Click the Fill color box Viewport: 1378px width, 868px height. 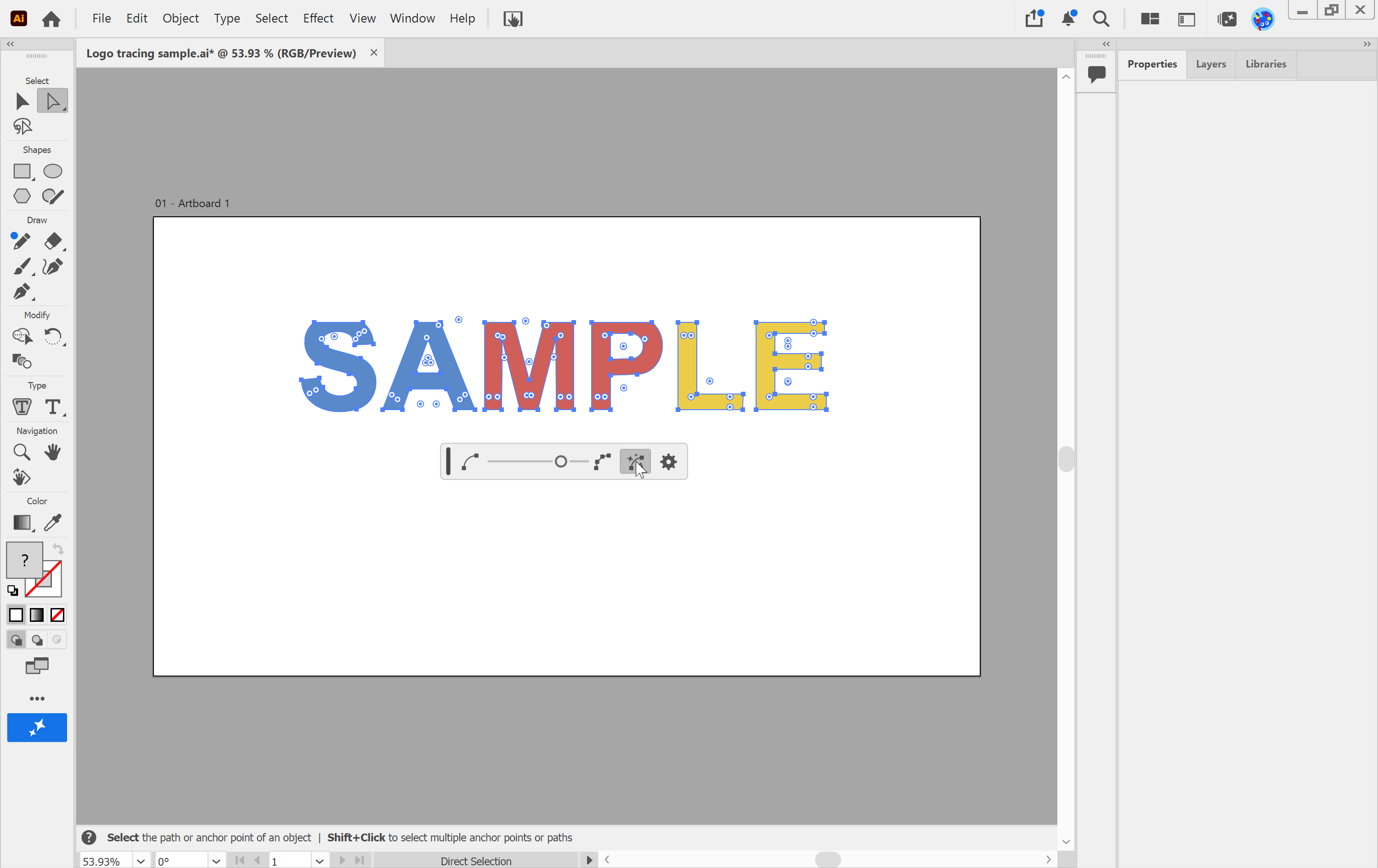24,559
